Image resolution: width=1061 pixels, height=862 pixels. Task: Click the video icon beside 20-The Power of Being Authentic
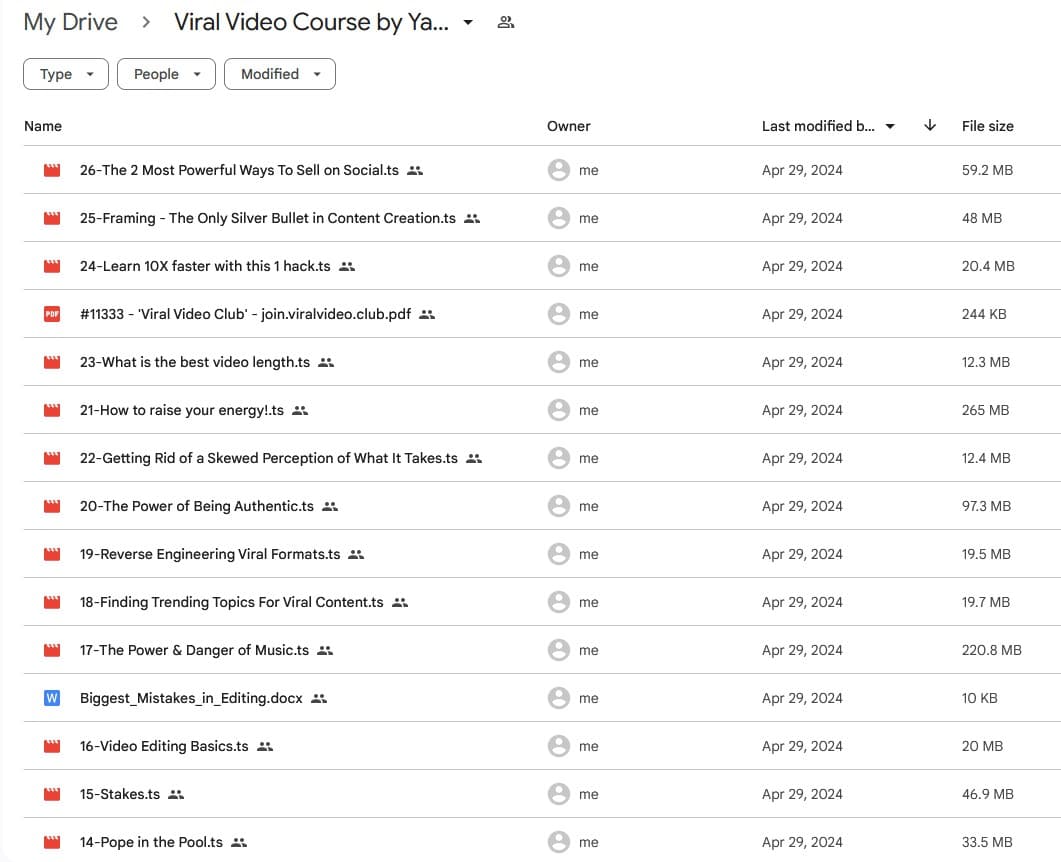pyautogui.click(x=52, y=506)
